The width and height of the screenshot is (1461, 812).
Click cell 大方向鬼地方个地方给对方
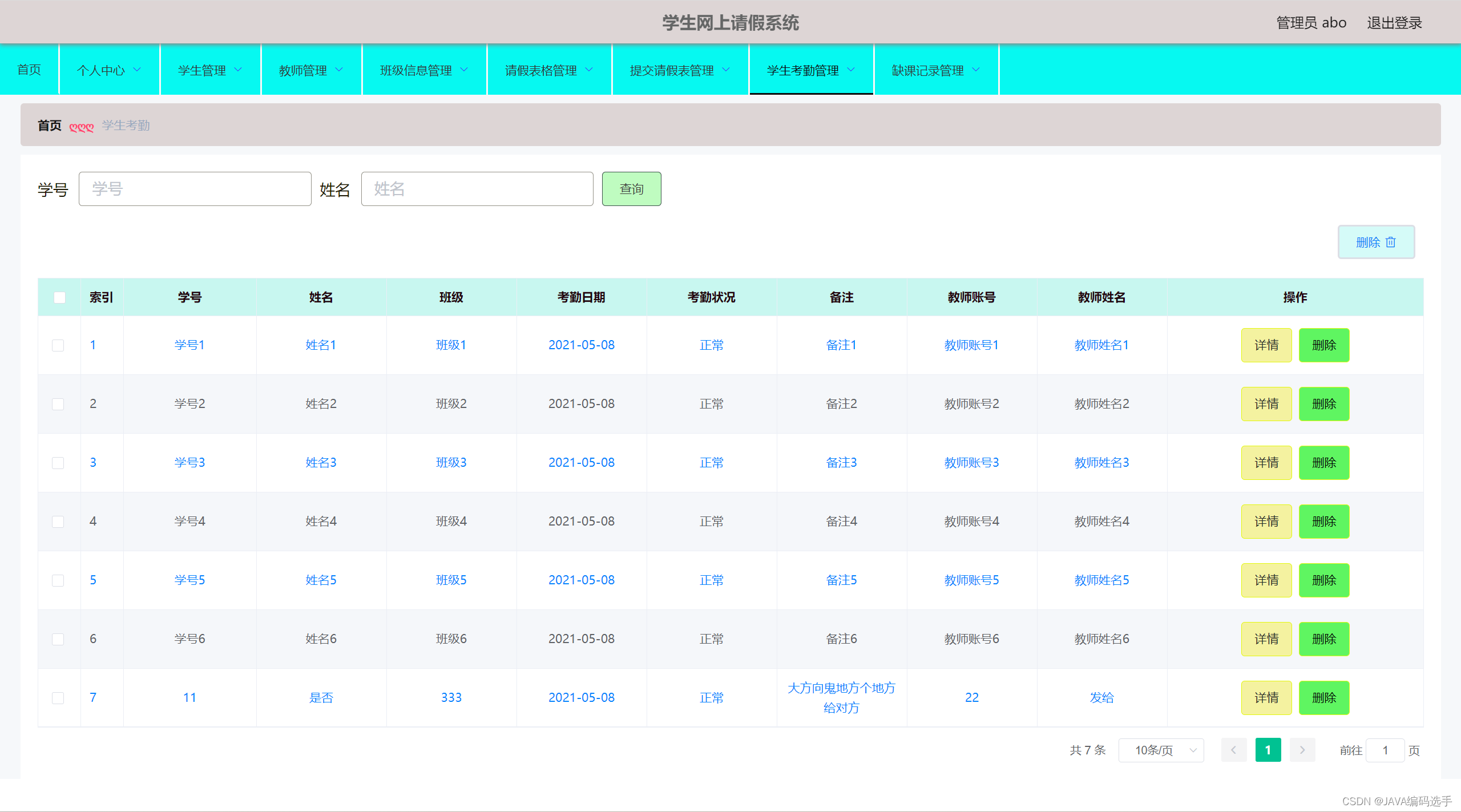[x=841, y=698]
